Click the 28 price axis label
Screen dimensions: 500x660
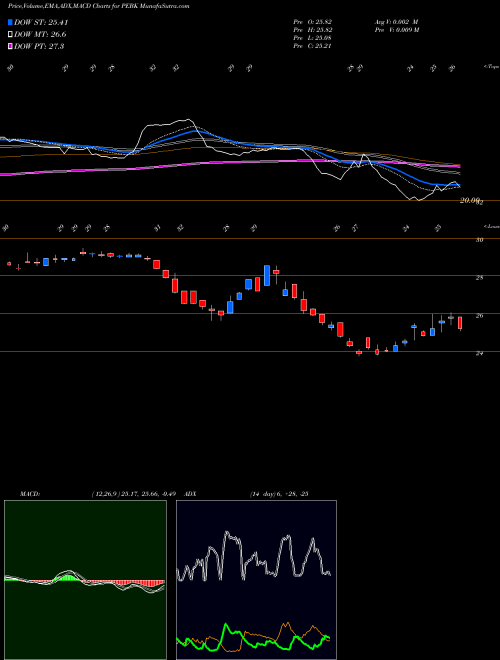pos(479,278)
